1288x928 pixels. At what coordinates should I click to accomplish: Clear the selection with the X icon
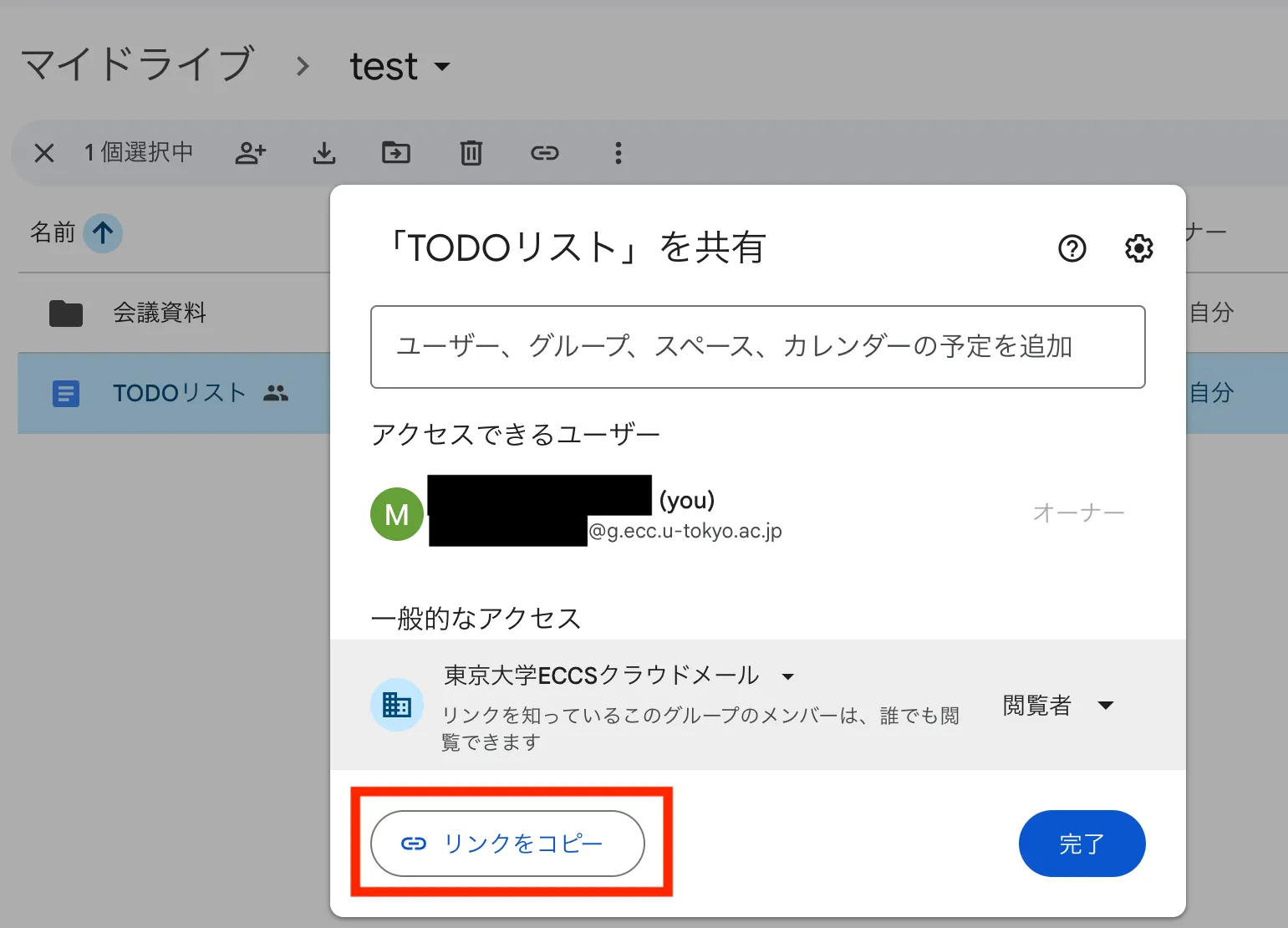click(44, 153)
